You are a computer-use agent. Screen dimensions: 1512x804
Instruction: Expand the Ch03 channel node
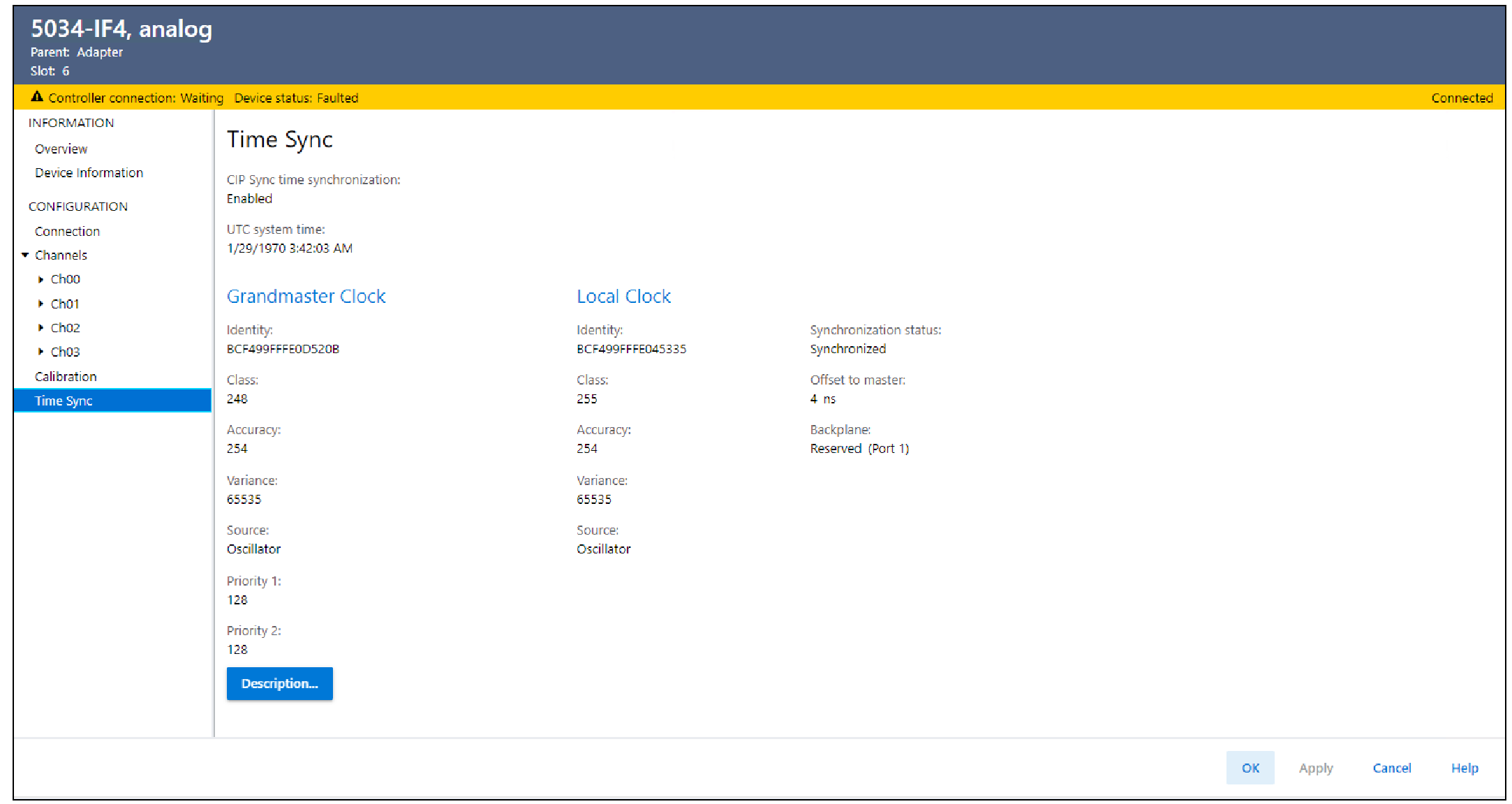(40, 352)
